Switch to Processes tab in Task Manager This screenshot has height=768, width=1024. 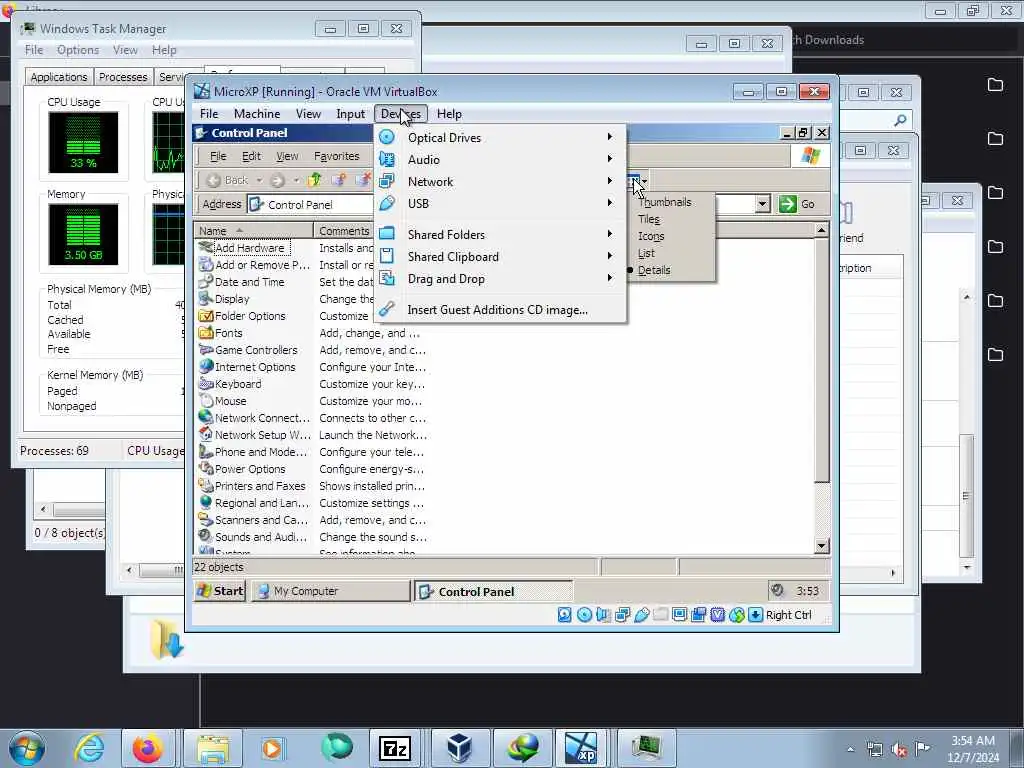click(123, 77)
